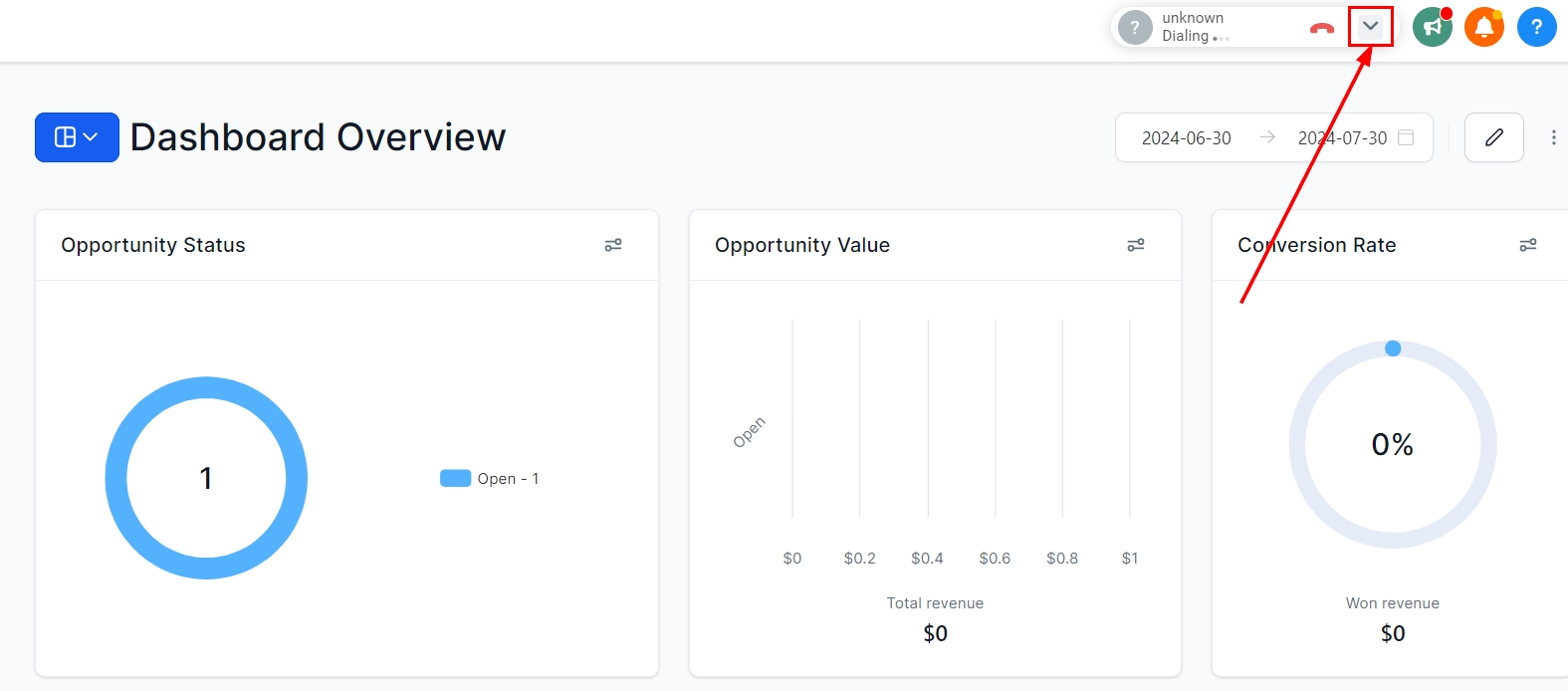This screenshot has height=691, width=1568.
Task: Click the Dashboard Overview title
Action: tap(318, 137)
